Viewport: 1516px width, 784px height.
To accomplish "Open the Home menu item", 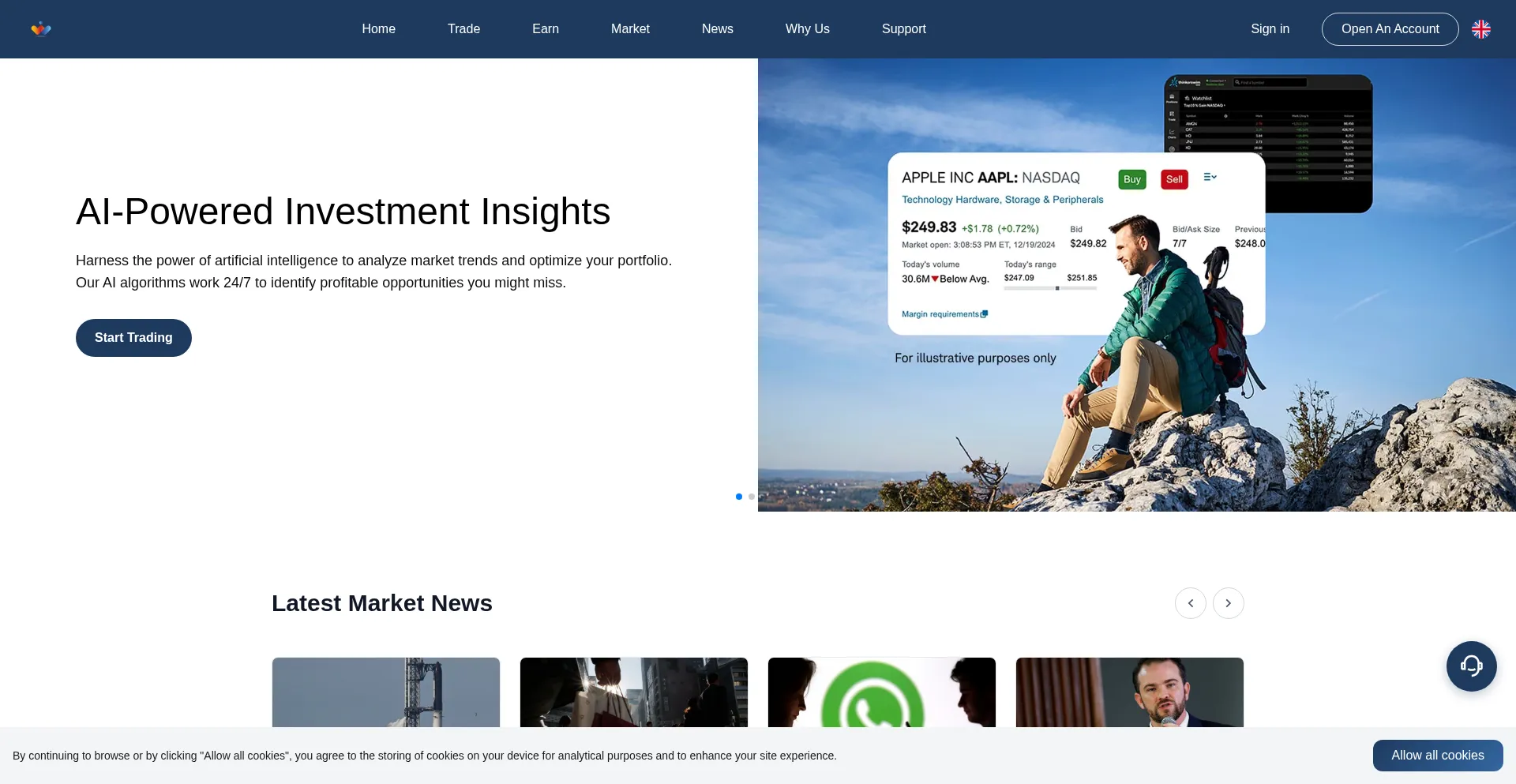I will (x=379, y=29).
